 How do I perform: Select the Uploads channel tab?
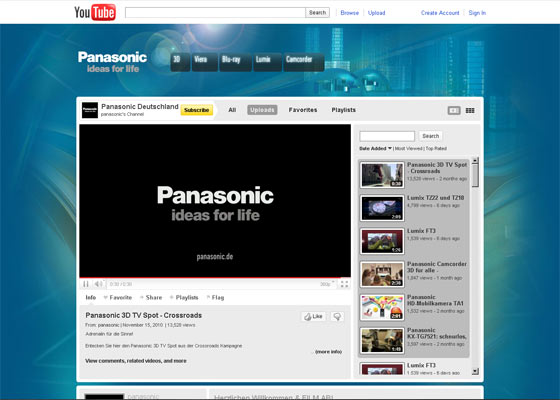point(262,110)
